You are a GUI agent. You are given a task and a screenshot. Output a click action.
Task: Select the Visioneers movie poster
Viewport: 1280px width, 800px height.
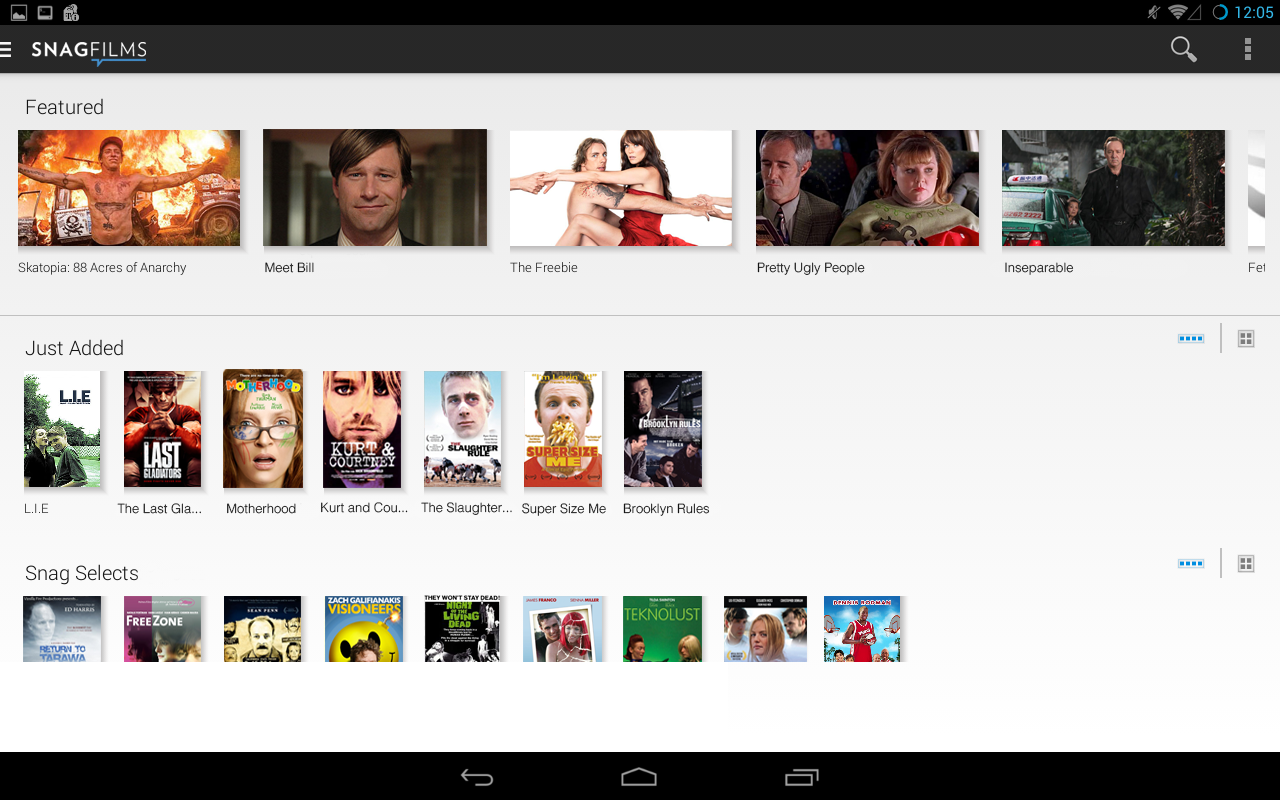pyautogui.click(x=363, y=629)
